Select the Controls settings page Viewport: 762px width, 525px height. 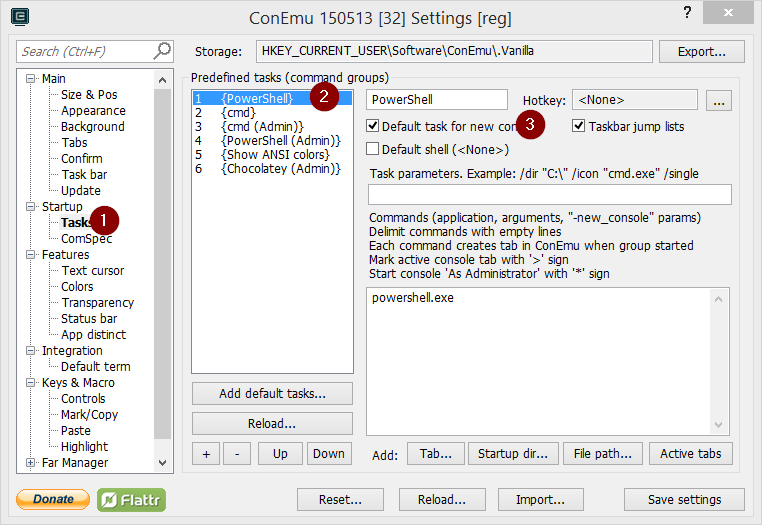(x=83, y=399)
